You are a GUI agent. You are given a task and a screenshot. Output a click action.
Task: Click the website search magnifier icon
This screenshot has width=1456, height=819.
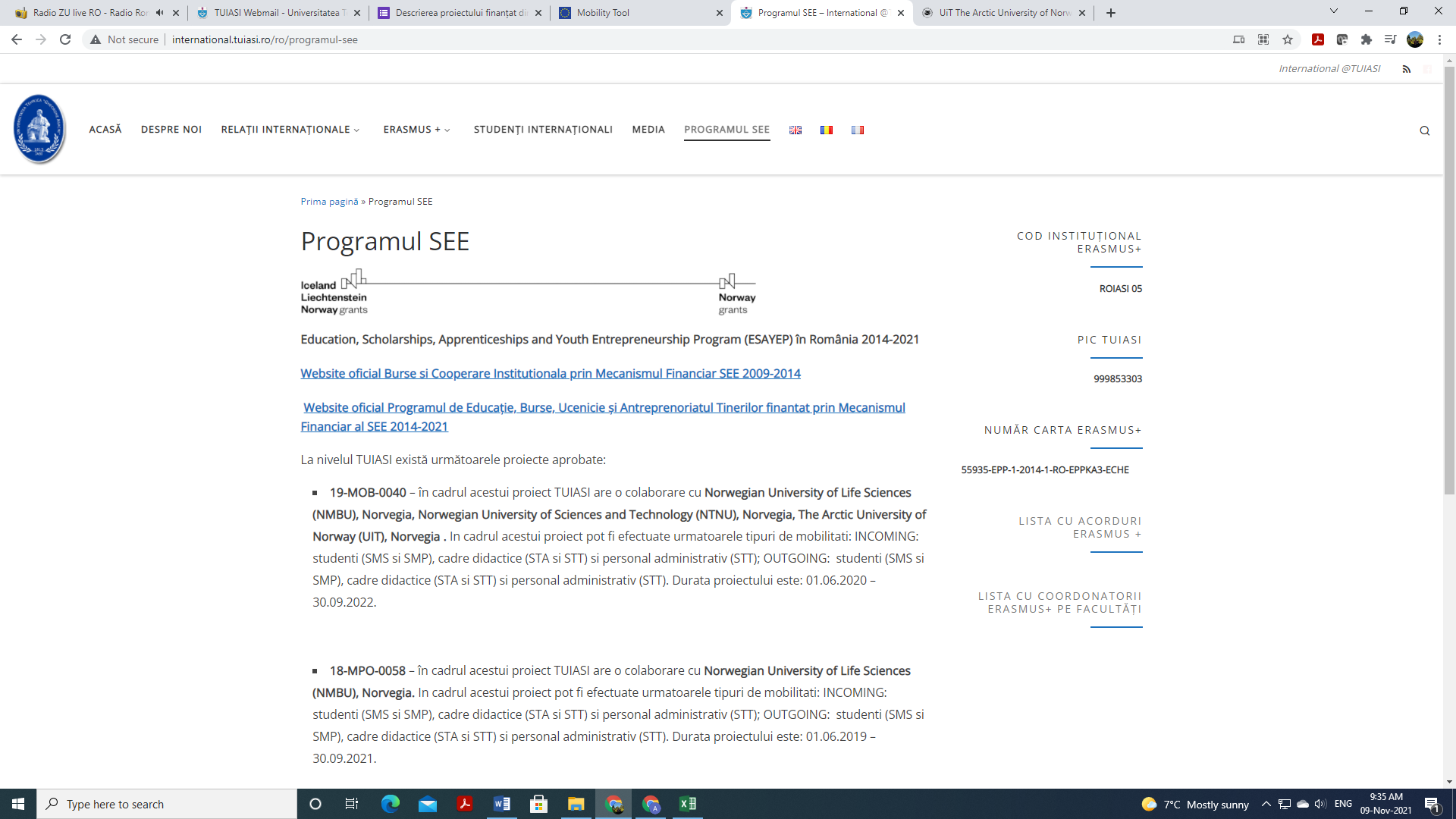coord(1425,130)
